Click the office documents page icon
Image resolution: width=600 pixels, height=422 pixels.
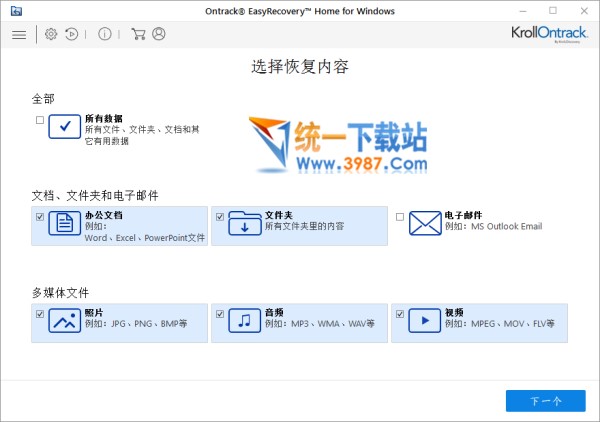click(65, 223)
